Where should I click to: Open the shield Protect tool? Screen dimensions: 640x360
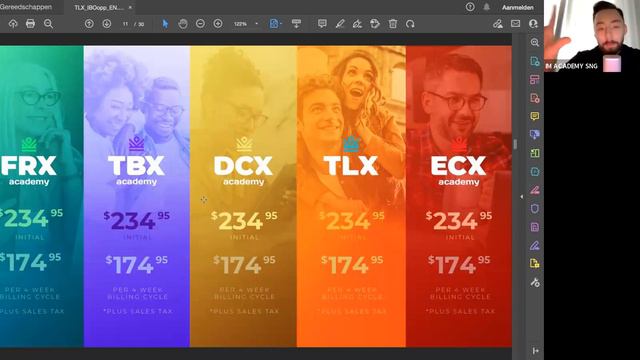point(535,209)
